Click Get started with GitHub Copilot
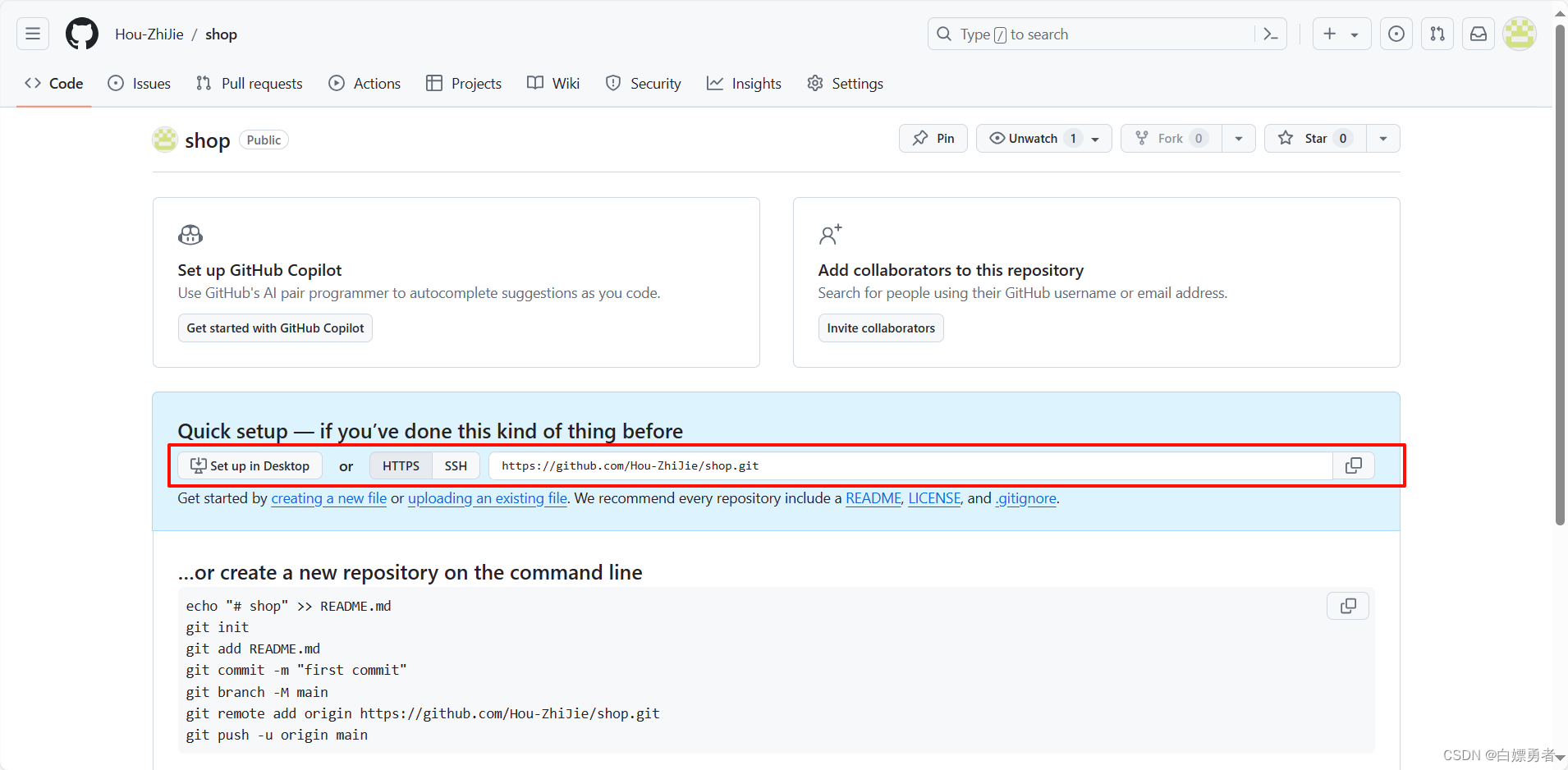This screenshot has width=1568, height=770. 275,328
